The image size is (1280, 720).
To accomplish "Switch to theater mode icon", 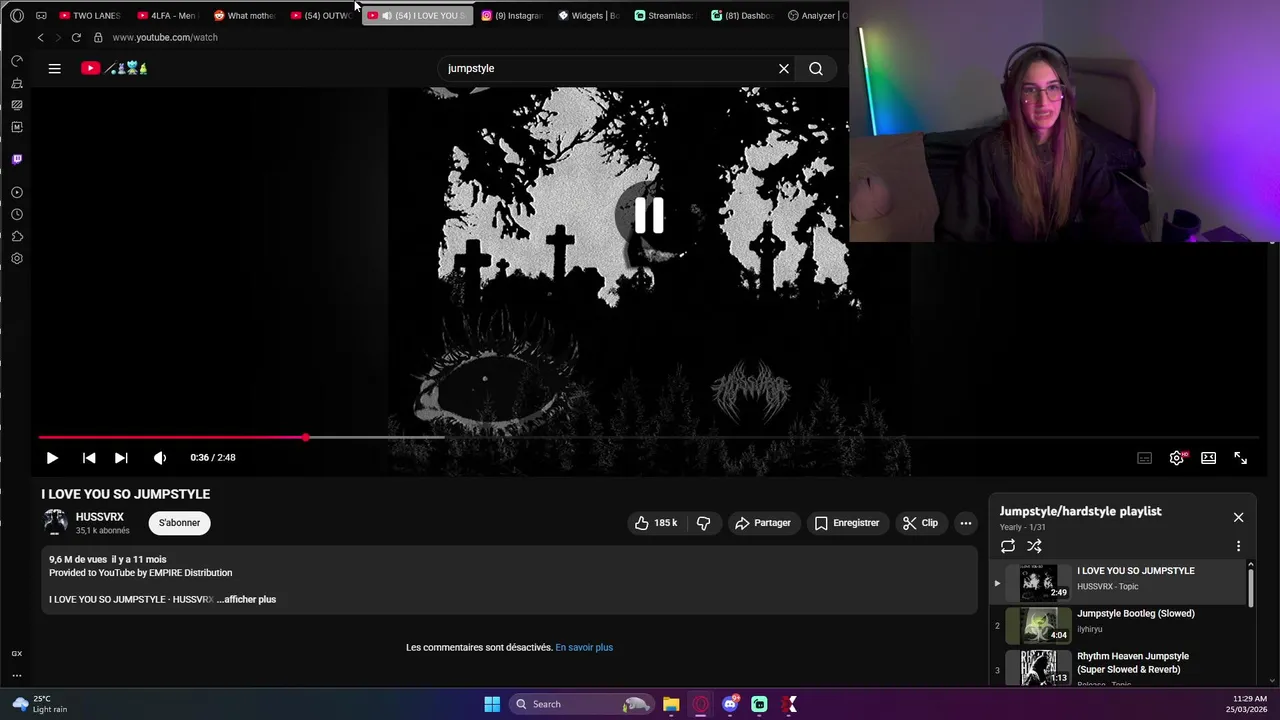I will (x=1209, y=458).
